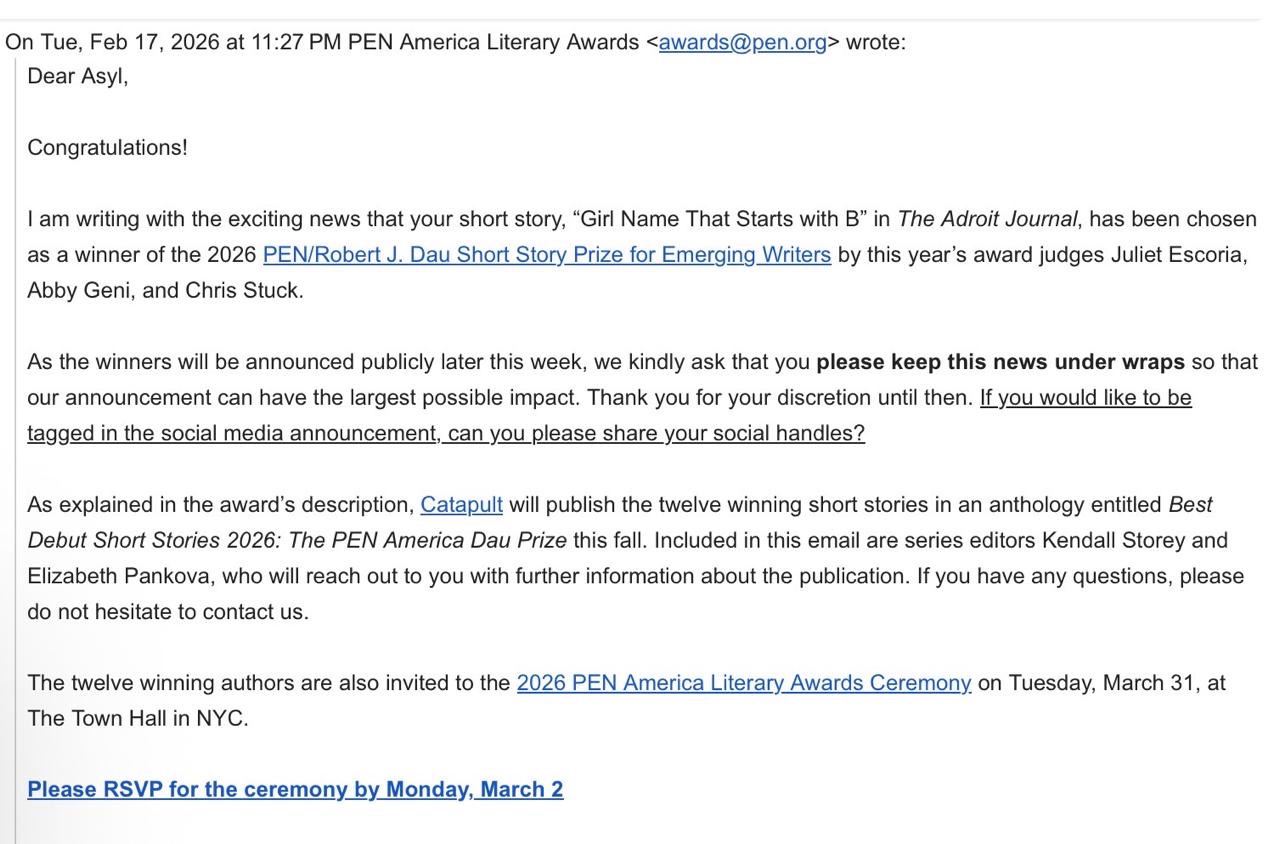Click the judge name Chris Stuck

[243, 291]
